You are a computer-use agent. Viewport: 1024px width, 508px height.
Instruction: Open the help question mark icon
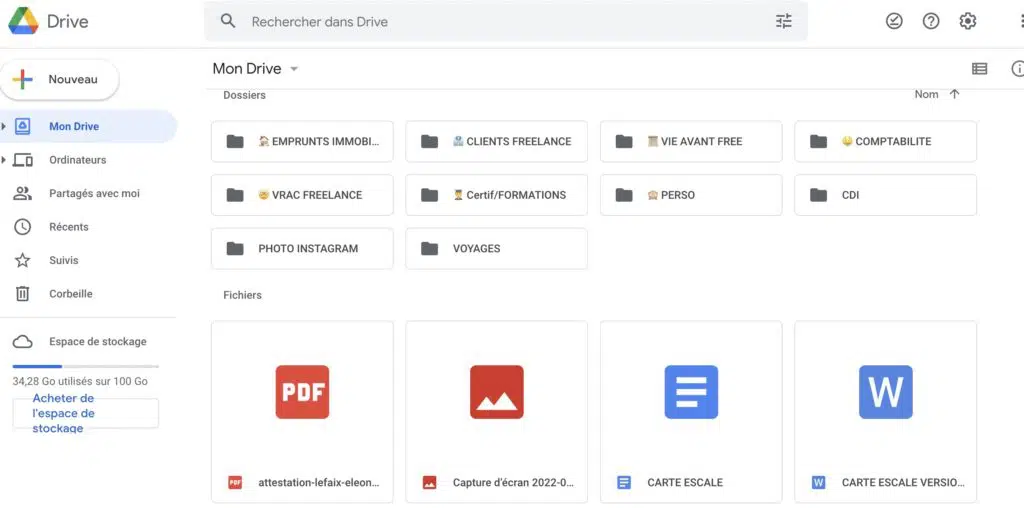pos(931,21)
